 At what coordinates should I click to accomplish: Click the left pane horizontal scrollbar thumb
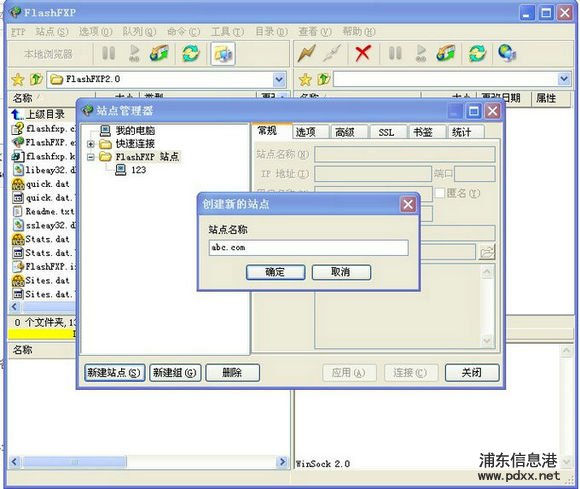[74, 462]
